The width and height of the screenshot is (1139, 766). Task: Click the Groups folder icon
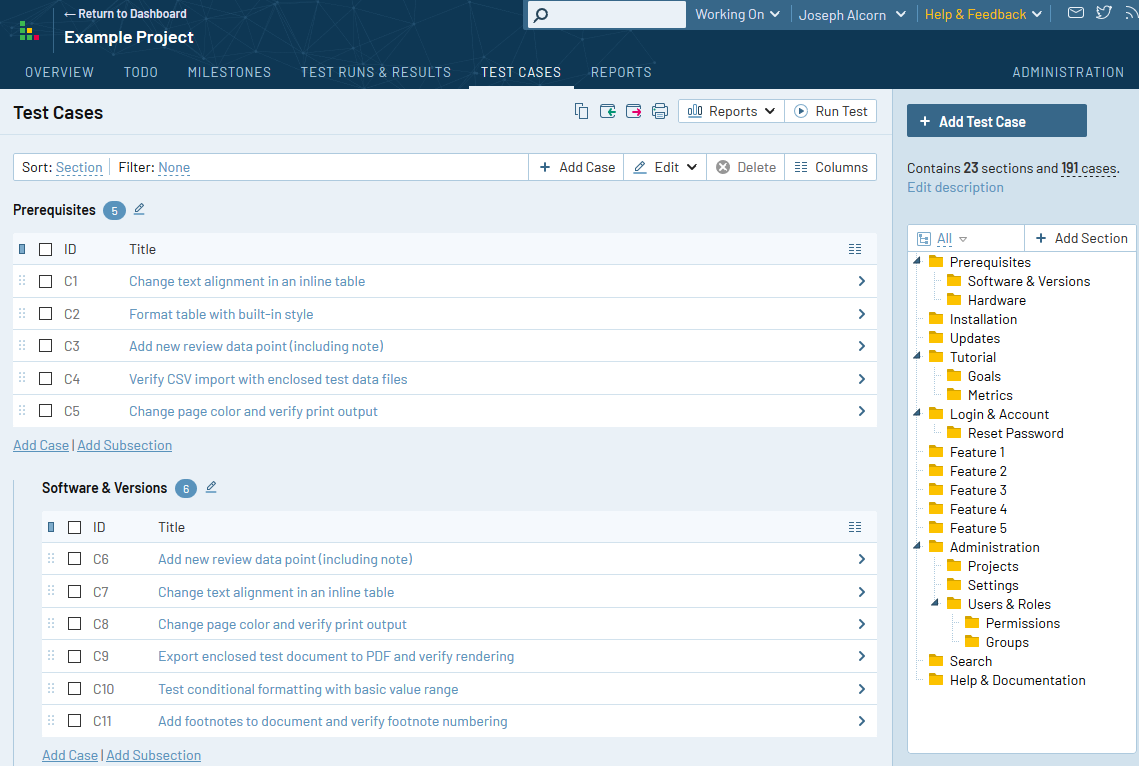(972, 641)
